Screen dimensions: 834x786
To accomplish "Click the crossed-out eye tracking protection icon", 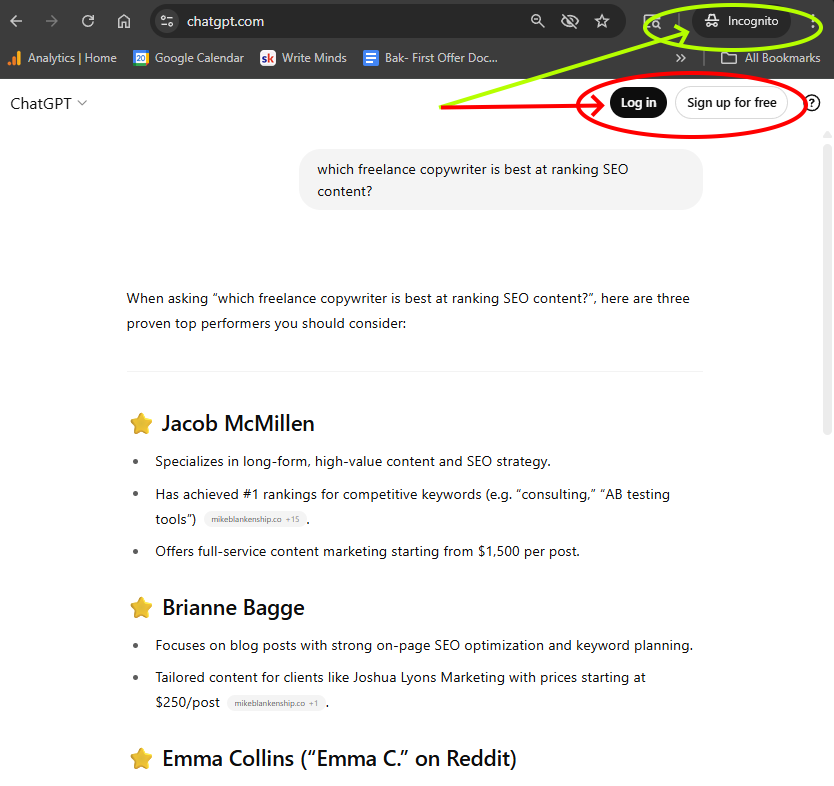I will (x=570, y=21).
